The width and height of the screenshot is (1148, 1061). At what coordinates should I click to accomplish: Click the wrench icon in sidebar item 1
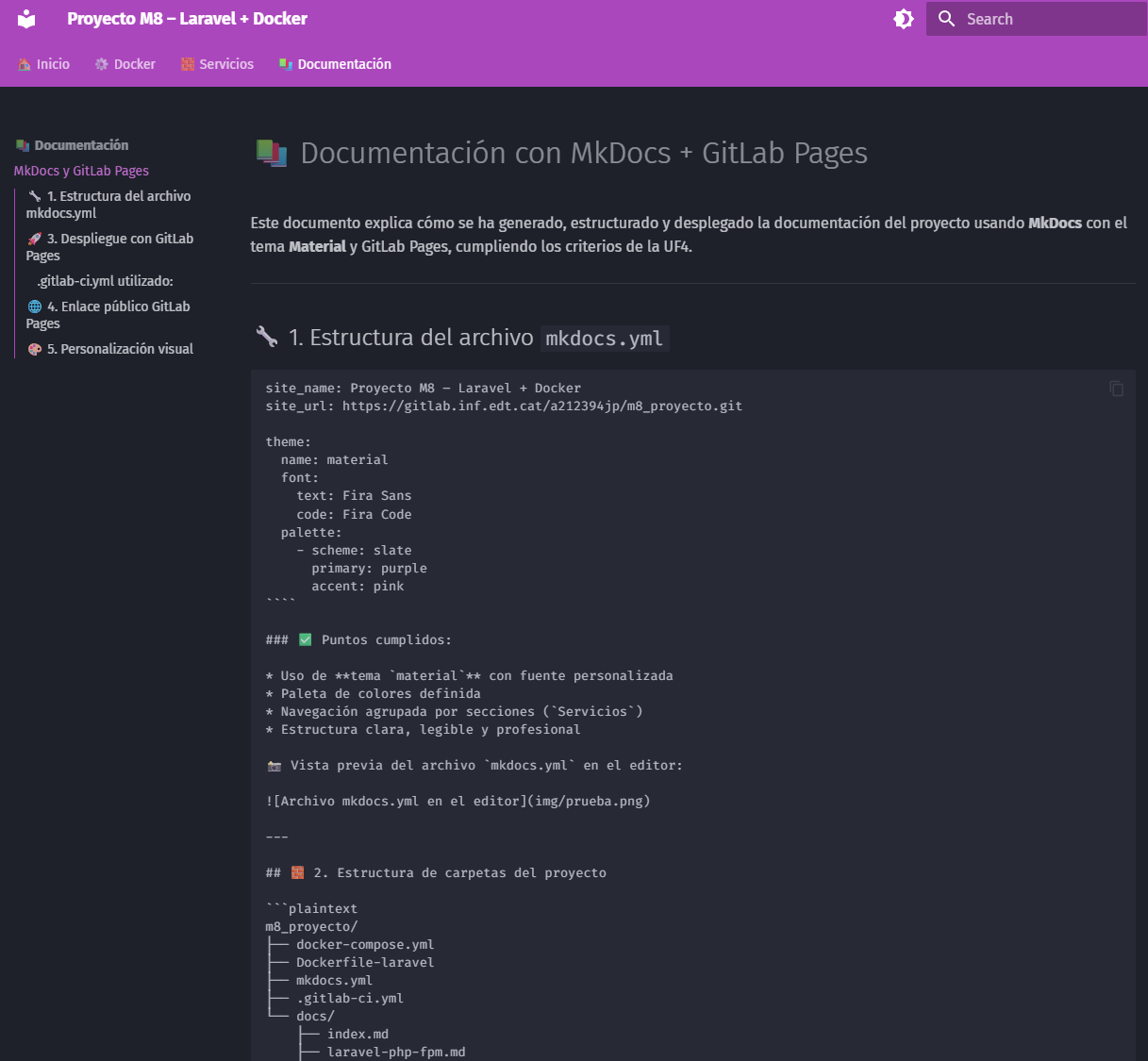pos(35,196)
